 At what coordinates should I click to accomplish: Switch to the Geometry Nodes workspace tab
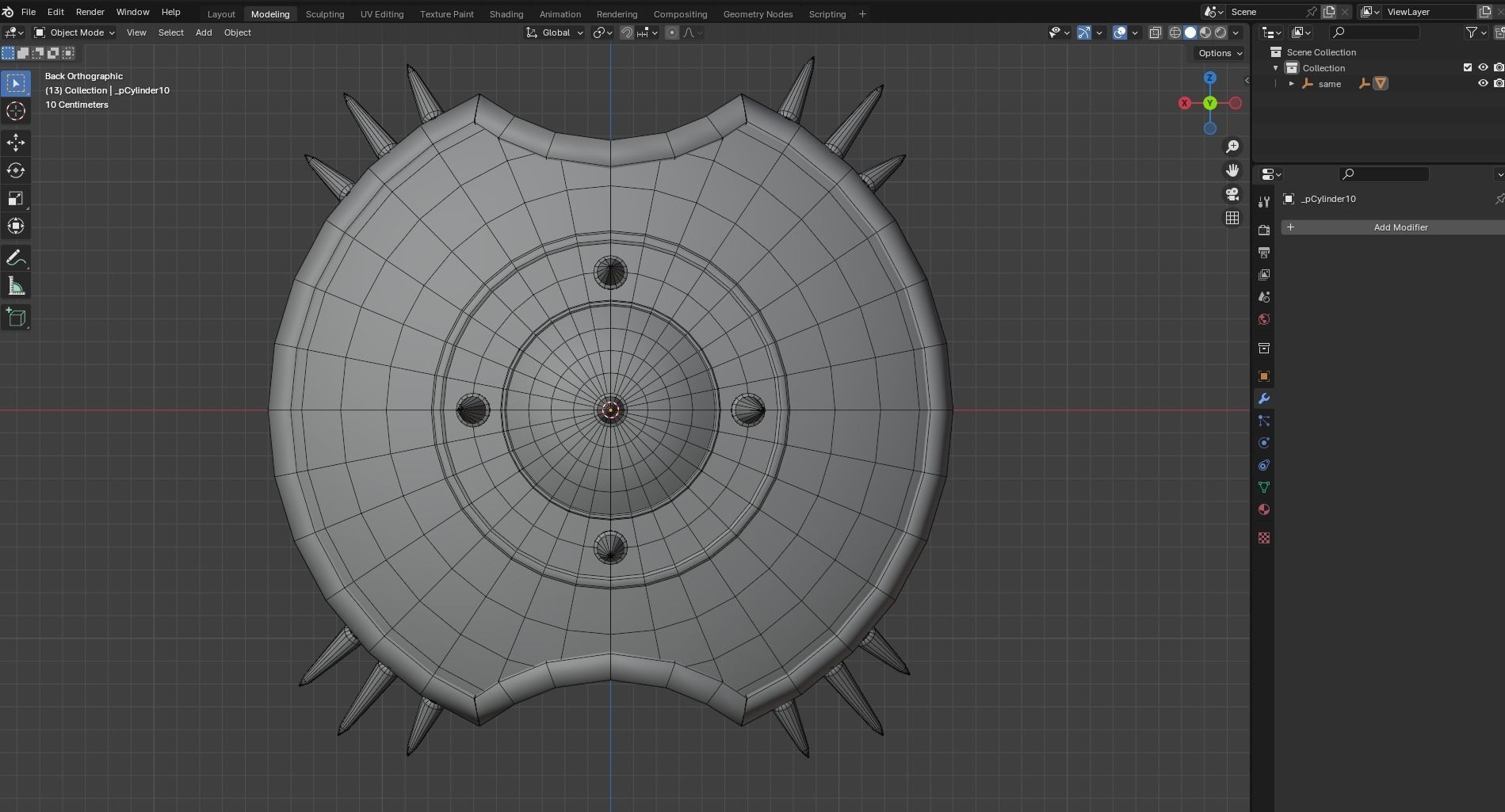point(758,13)
